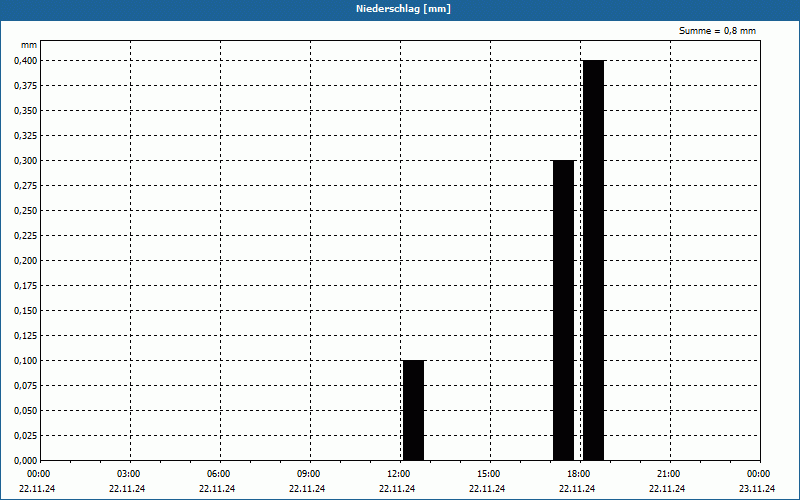This screenshot has height=500, width=800.
Task: Select the 0,300 mm bar before 18:00
Action: 563,310
